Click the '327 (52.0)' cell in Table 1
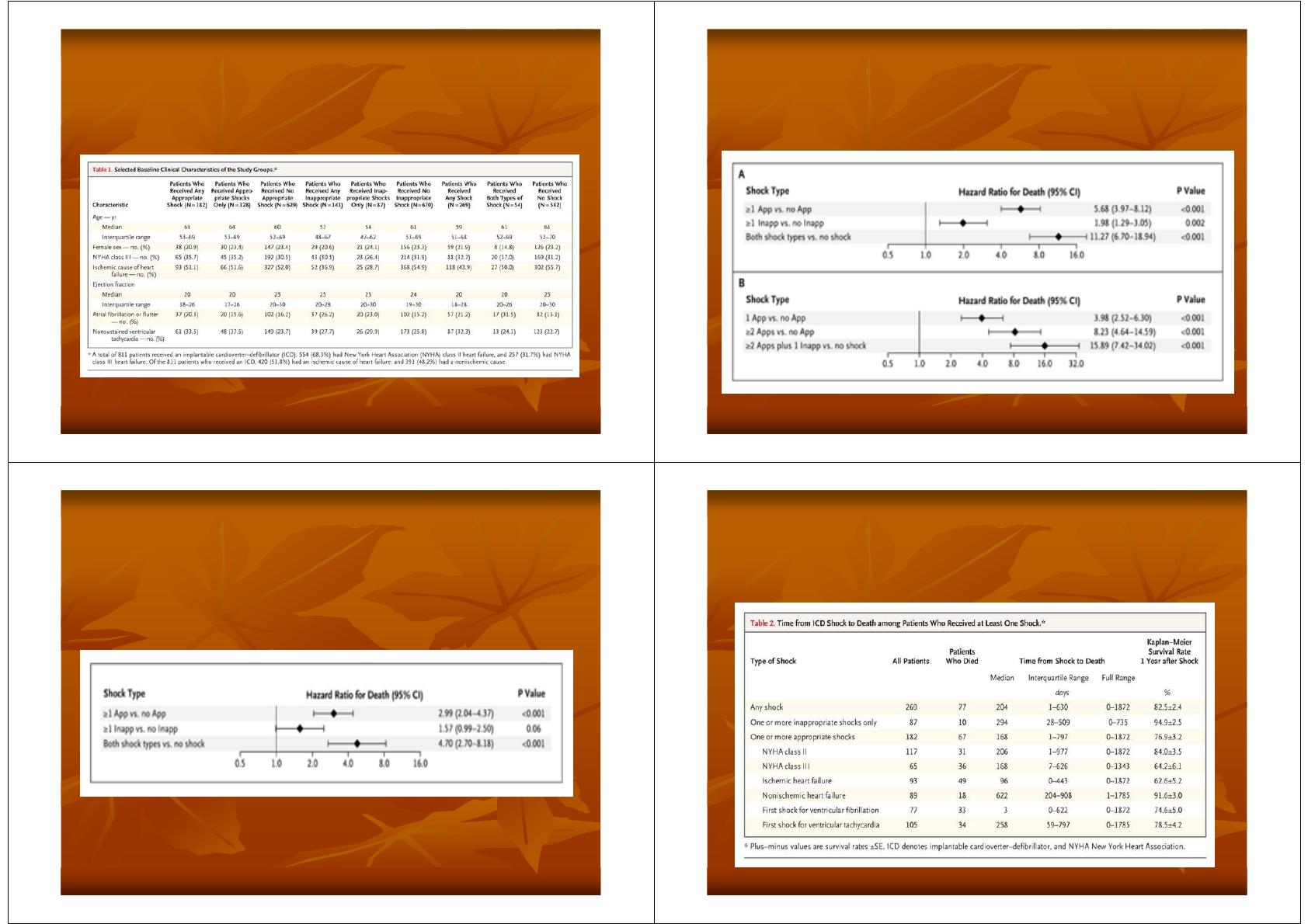Viewport: 1308px width, 924px height. [x=277, y=267]
